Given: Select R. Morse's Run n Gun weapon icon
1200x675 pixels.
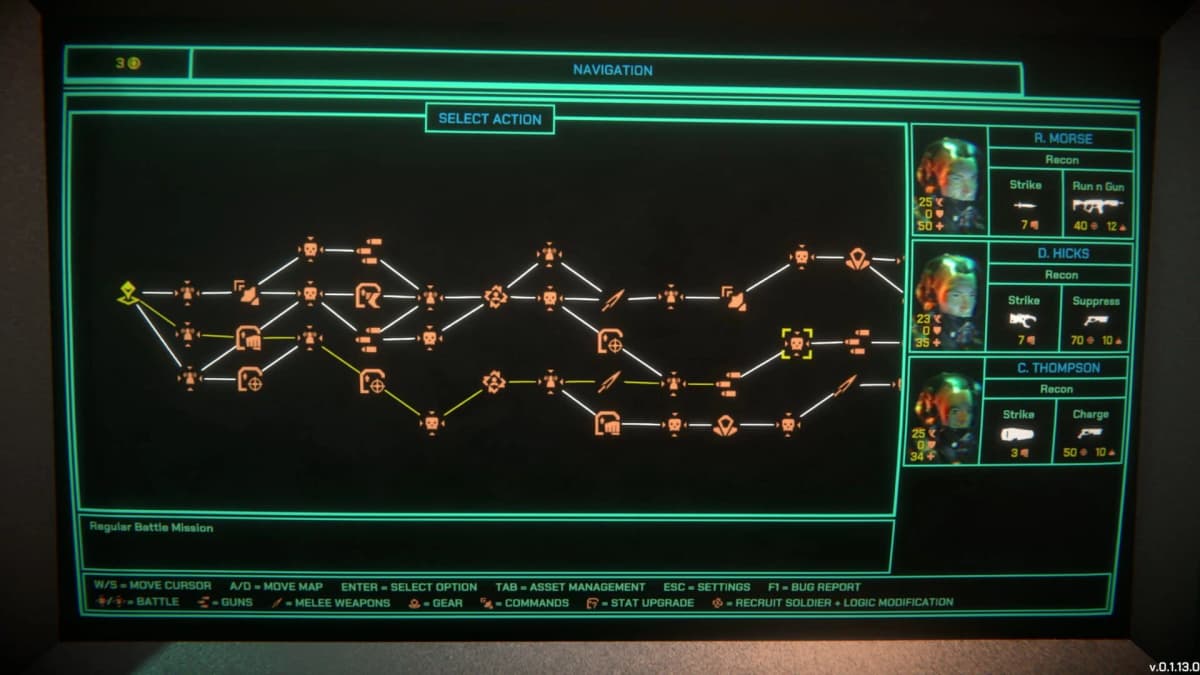Looking at the screenshot, I should (1090, 205).
